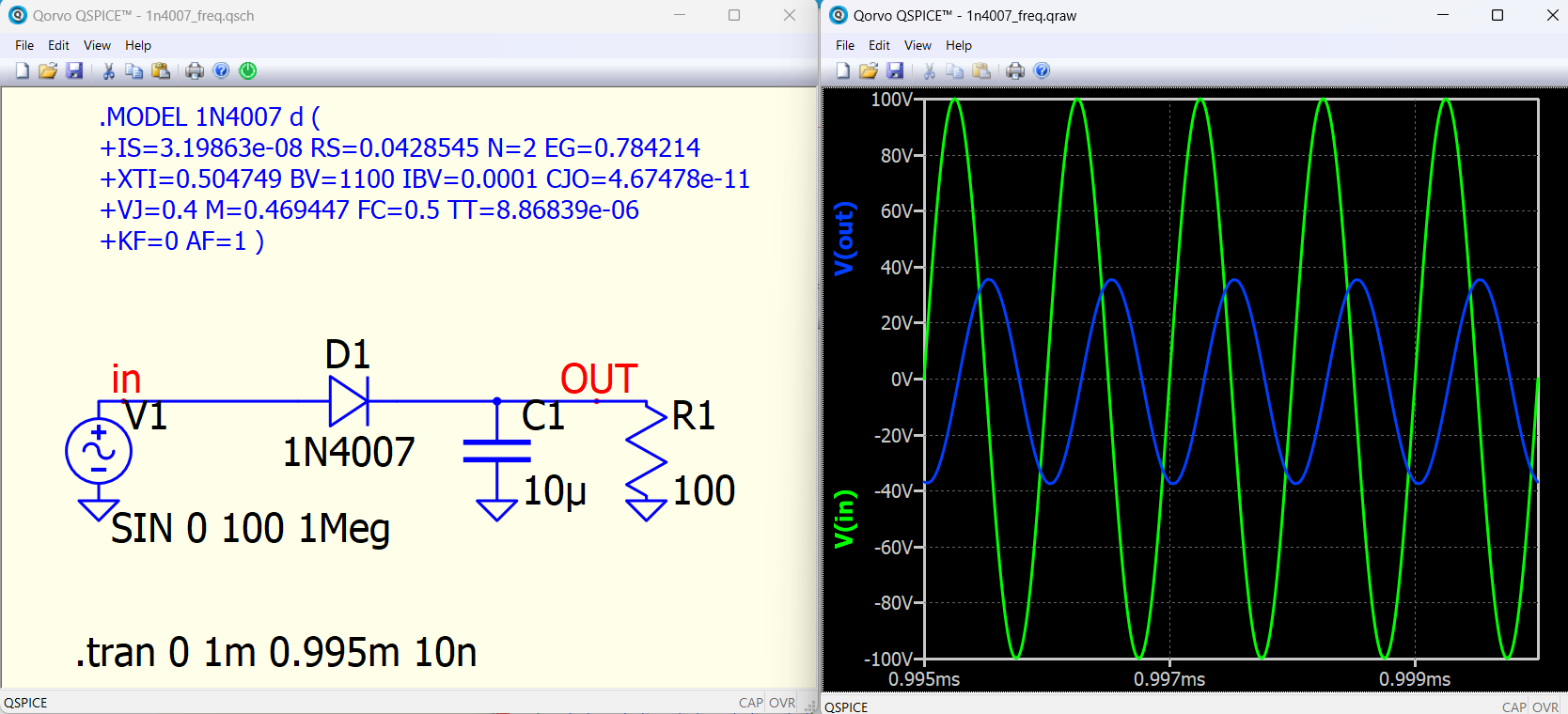Open Edit menu in schematic window
The width and height of the screenshot is (1568, 714).
pos(58,45)
